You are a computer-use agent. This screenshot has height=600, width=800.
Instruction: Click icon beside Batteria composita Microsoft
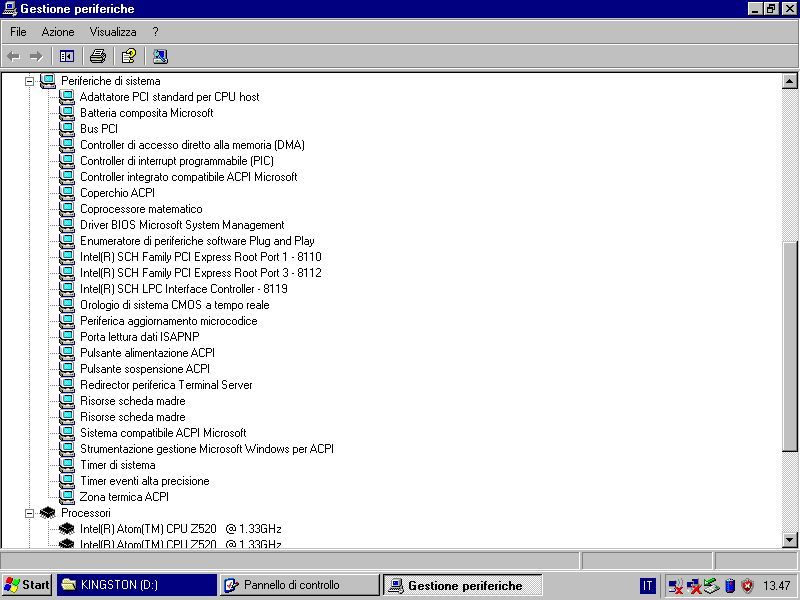tap(66, 112)
